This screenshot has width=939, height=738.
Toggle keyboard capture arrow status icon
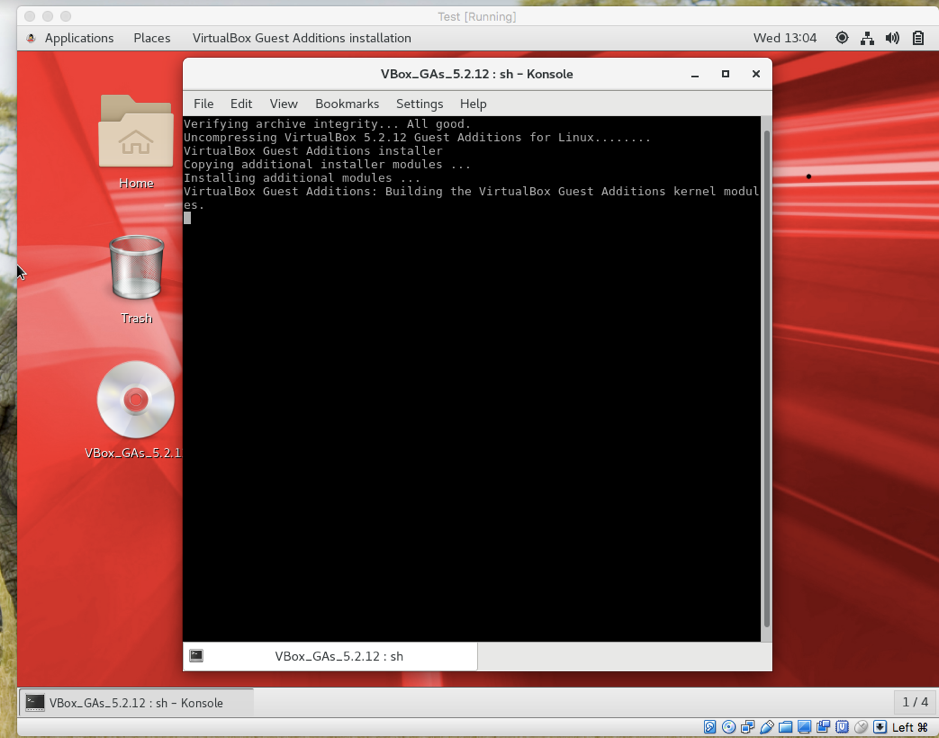878,726
